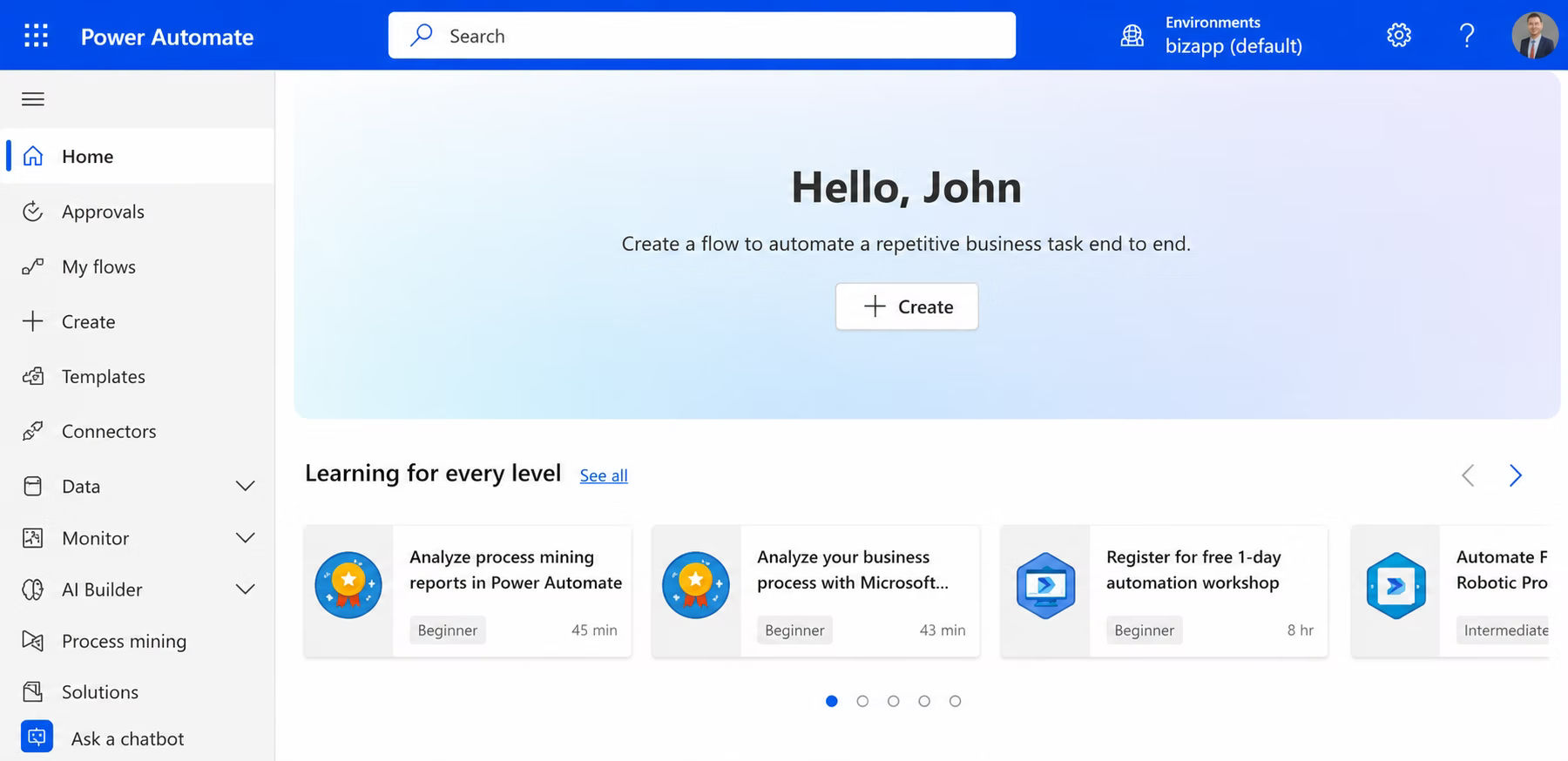Open the user profile avatar
Viewport: 1568px width, 761px height.
[1535, 36]
